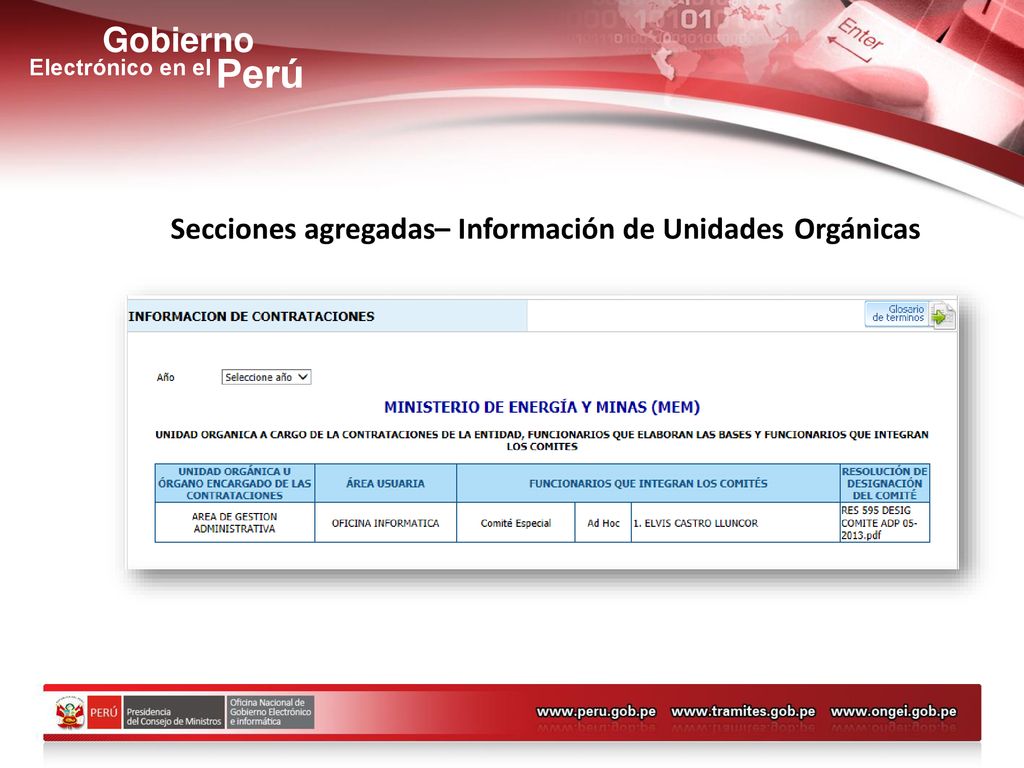Select the 'INFORMACION DE CONTRATACIONES' heading
Image resolution: width=1024 pixels, height=768 pixels.
click(251, 317)
